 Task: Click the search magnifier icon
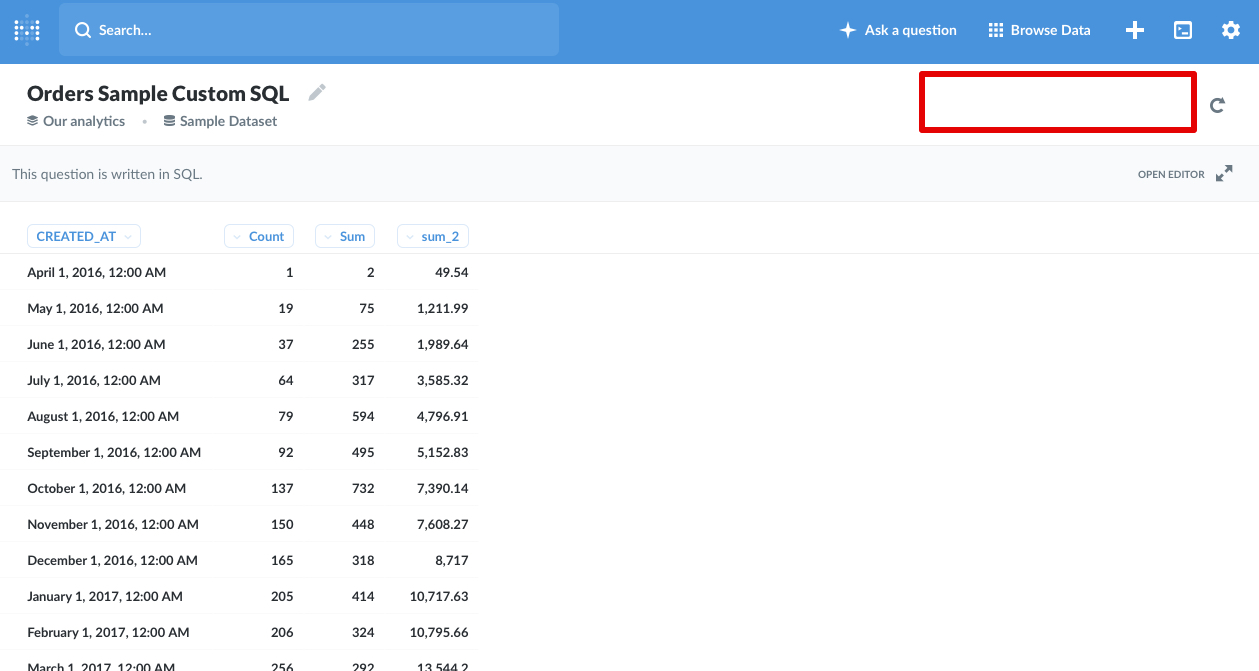[83, 30]
